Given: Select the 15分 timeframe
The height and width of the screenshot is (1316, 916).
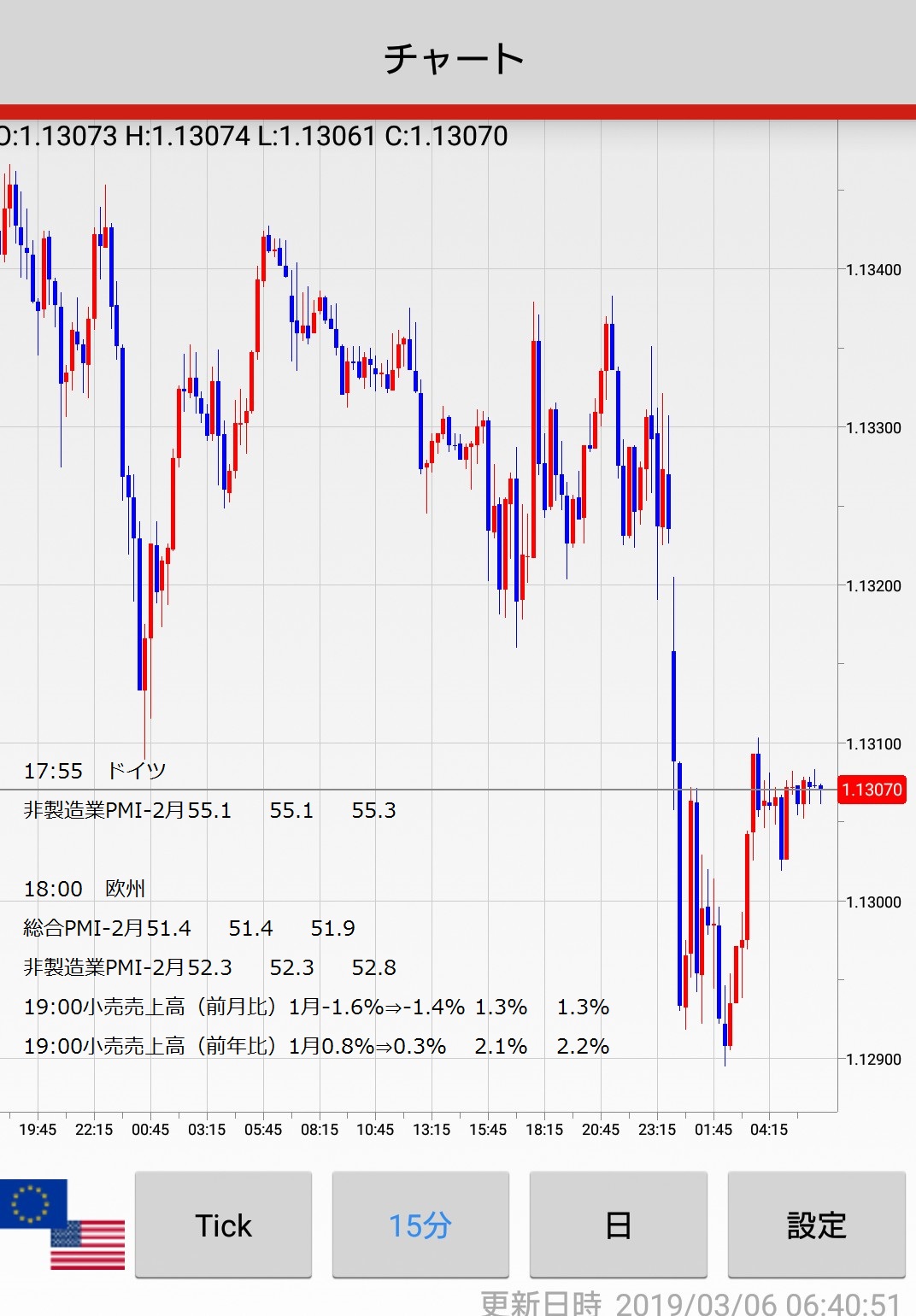Looking at the screenshot, I should click(x=420, y=1225).
